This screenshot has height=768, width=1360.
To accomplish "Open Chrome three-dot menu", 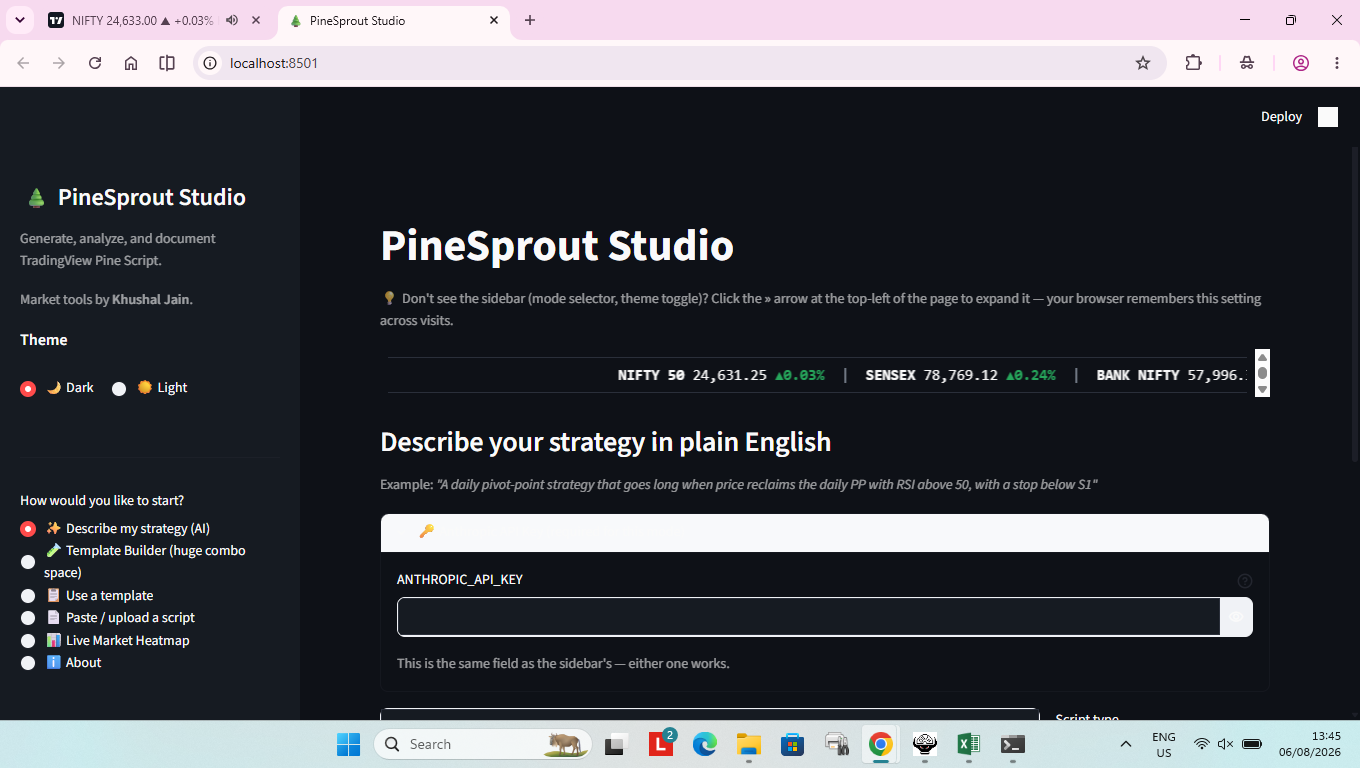I will (x=1337, y=63).
